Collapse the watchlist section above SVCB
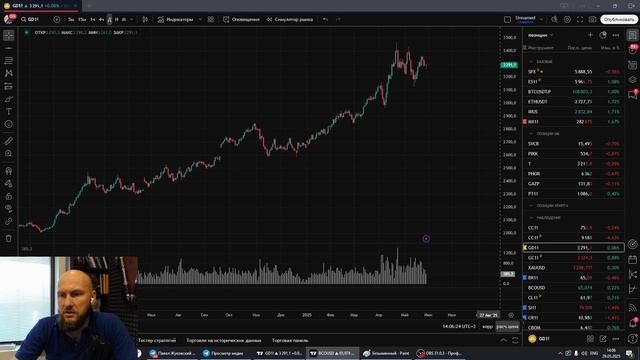640x360 pixels. (x=531, y=133)
